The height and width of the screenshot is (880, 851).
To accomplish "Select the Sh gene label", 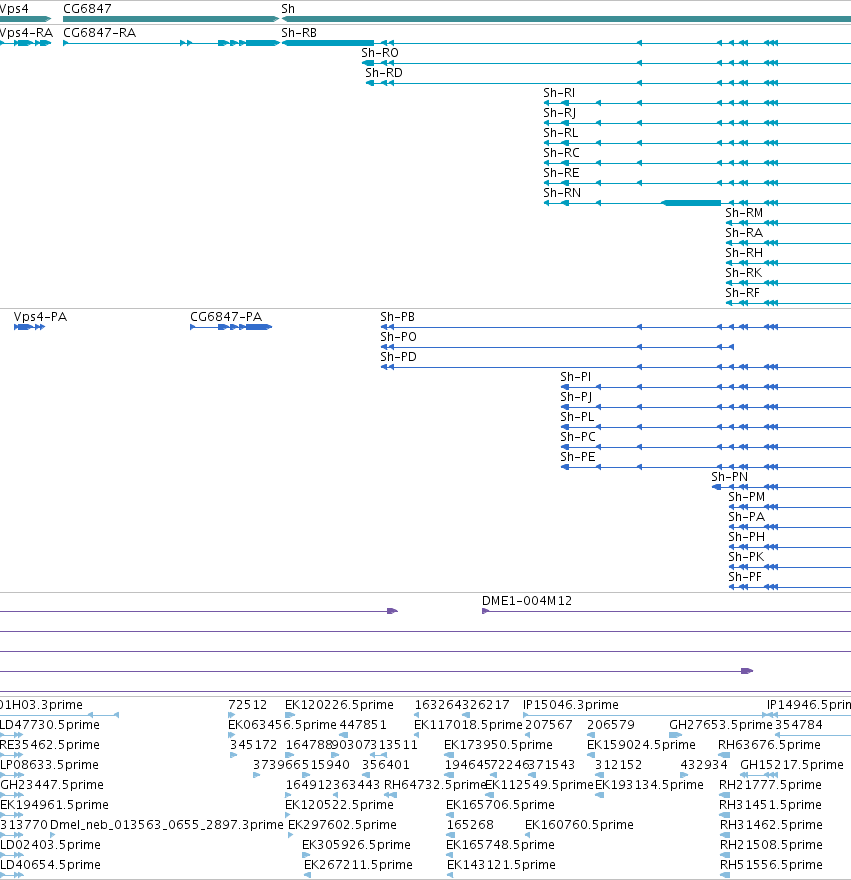I will coord(288,9).
